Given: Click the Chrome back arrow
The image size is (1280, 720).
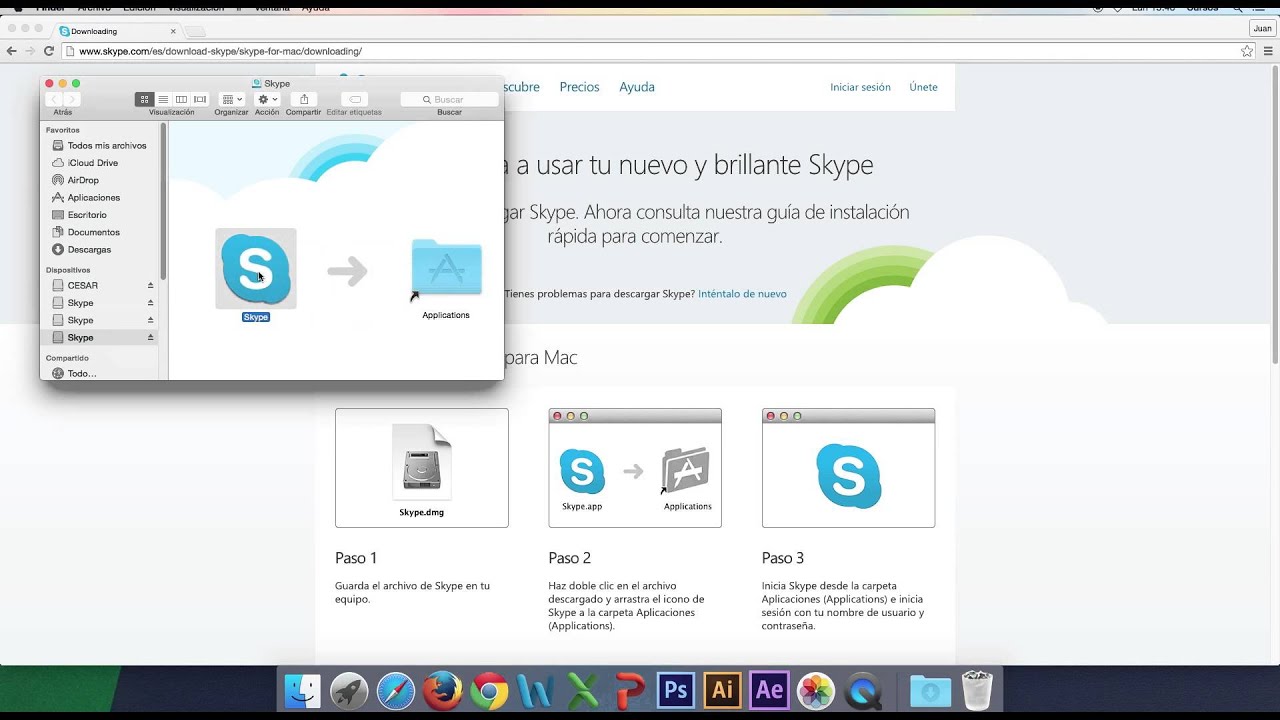Looking at the screenshot, I should click(11, 51).
